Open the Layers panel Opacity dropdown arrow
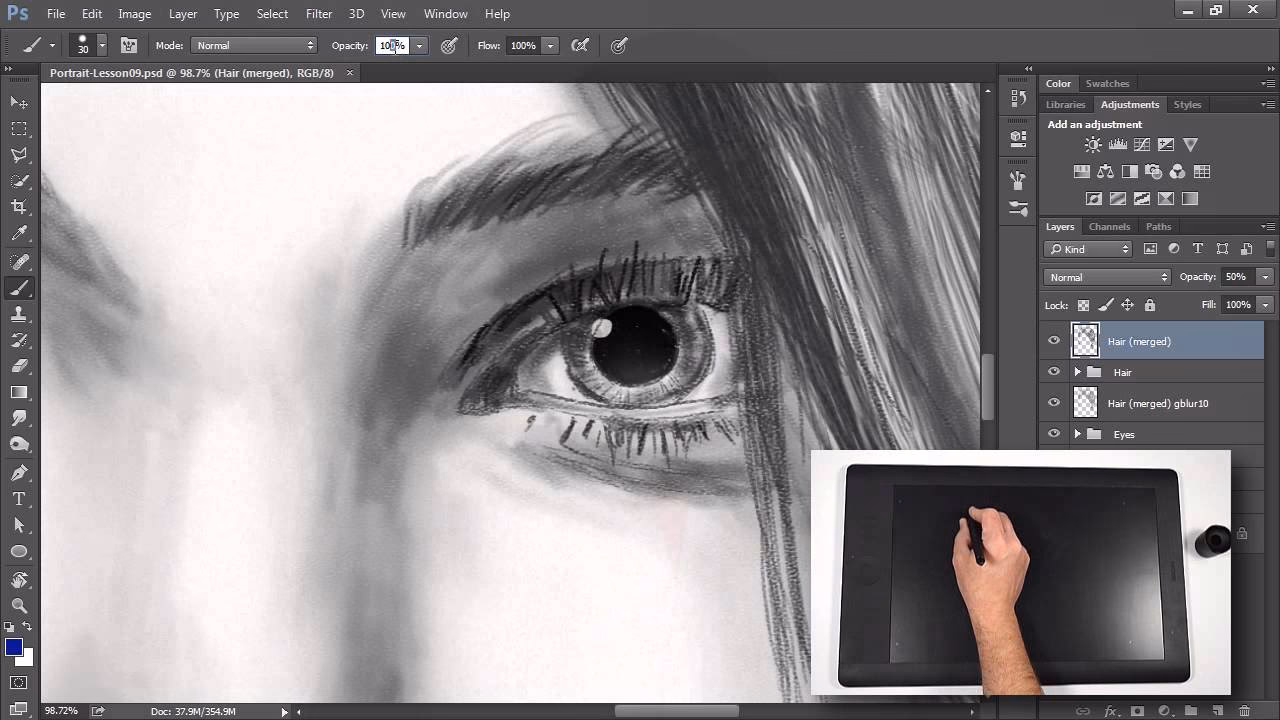 coord(1264,276)
